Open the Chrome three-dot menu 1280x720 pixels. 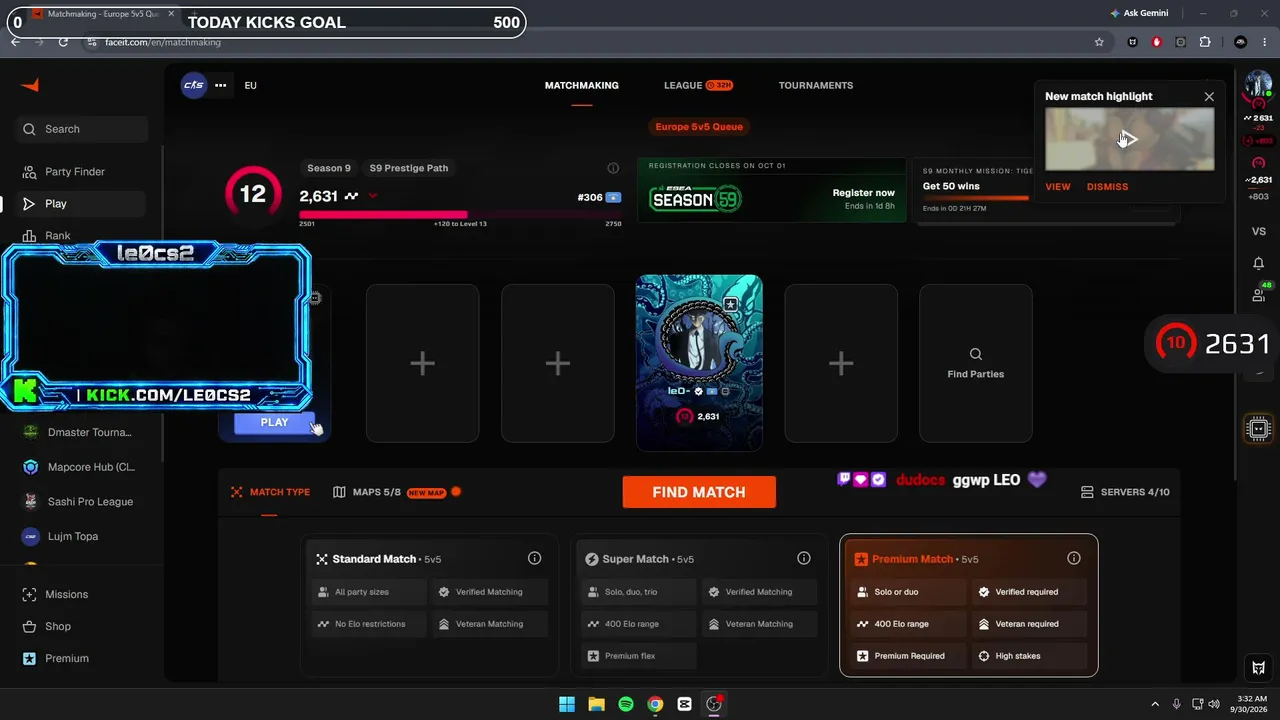[x=1264, y=42]
